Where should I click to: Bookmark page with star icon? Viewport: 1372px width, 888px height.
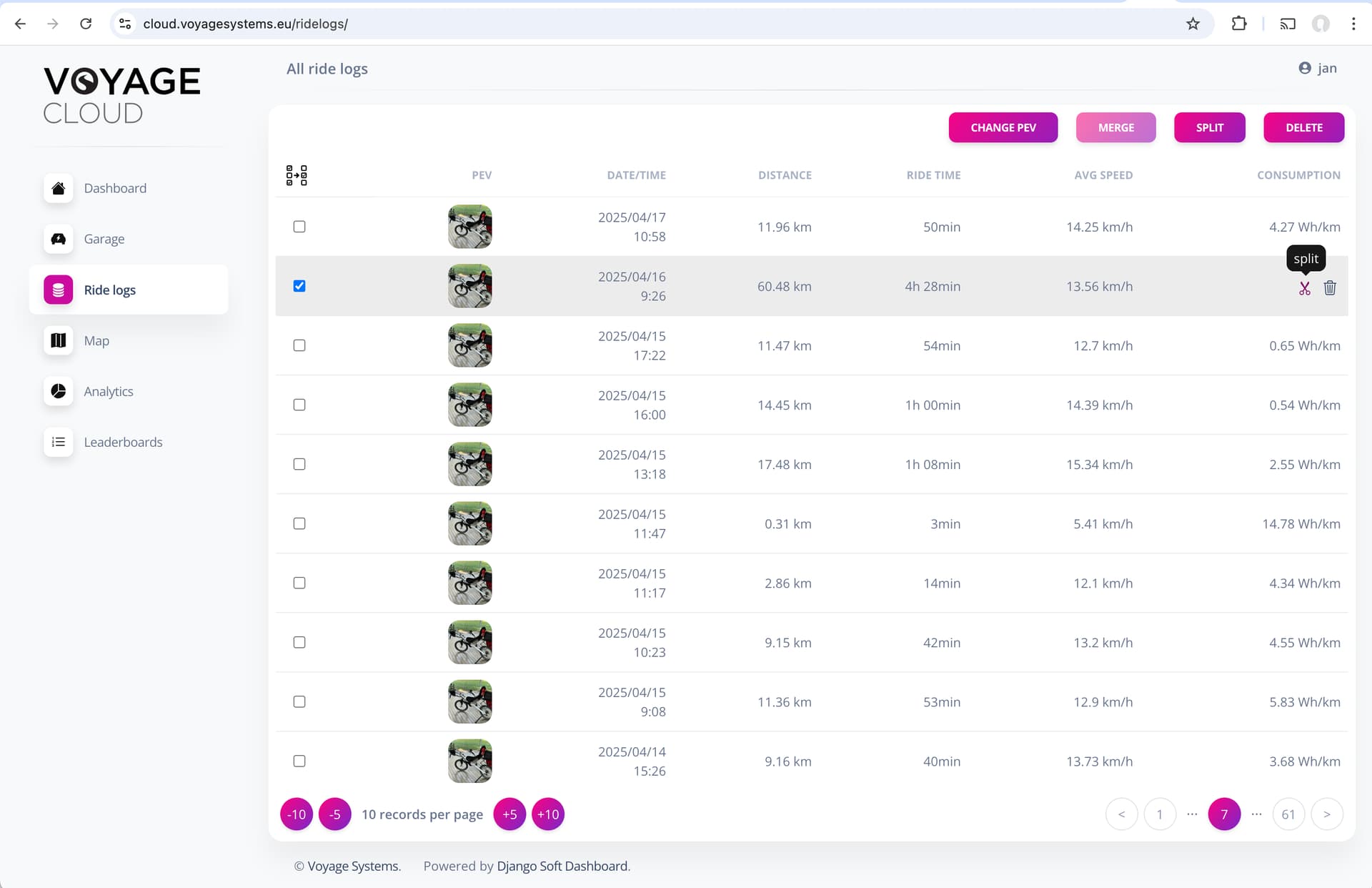[1193, 24]
